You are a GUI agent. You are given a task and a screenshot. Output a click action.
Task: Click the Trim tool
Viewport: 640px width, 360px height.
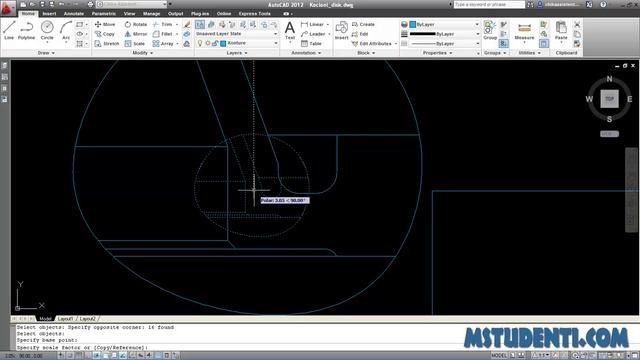click(x=162, y=24)
